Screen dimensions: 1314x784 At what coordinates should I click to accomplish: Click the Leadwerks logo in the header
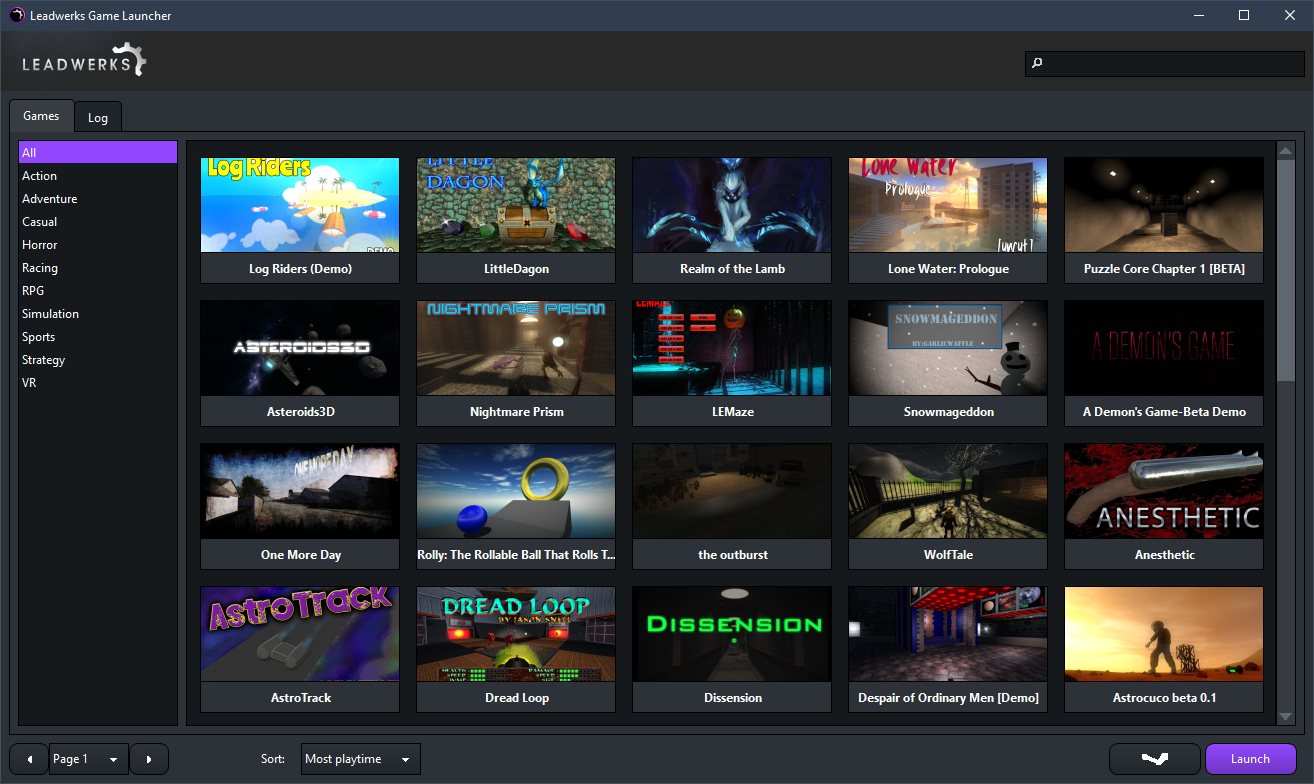(85, 61)
